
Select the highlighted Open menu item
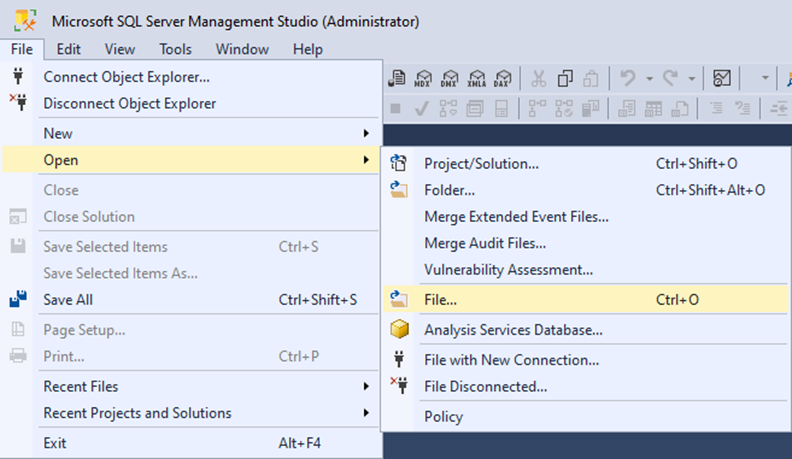point(190,160)
